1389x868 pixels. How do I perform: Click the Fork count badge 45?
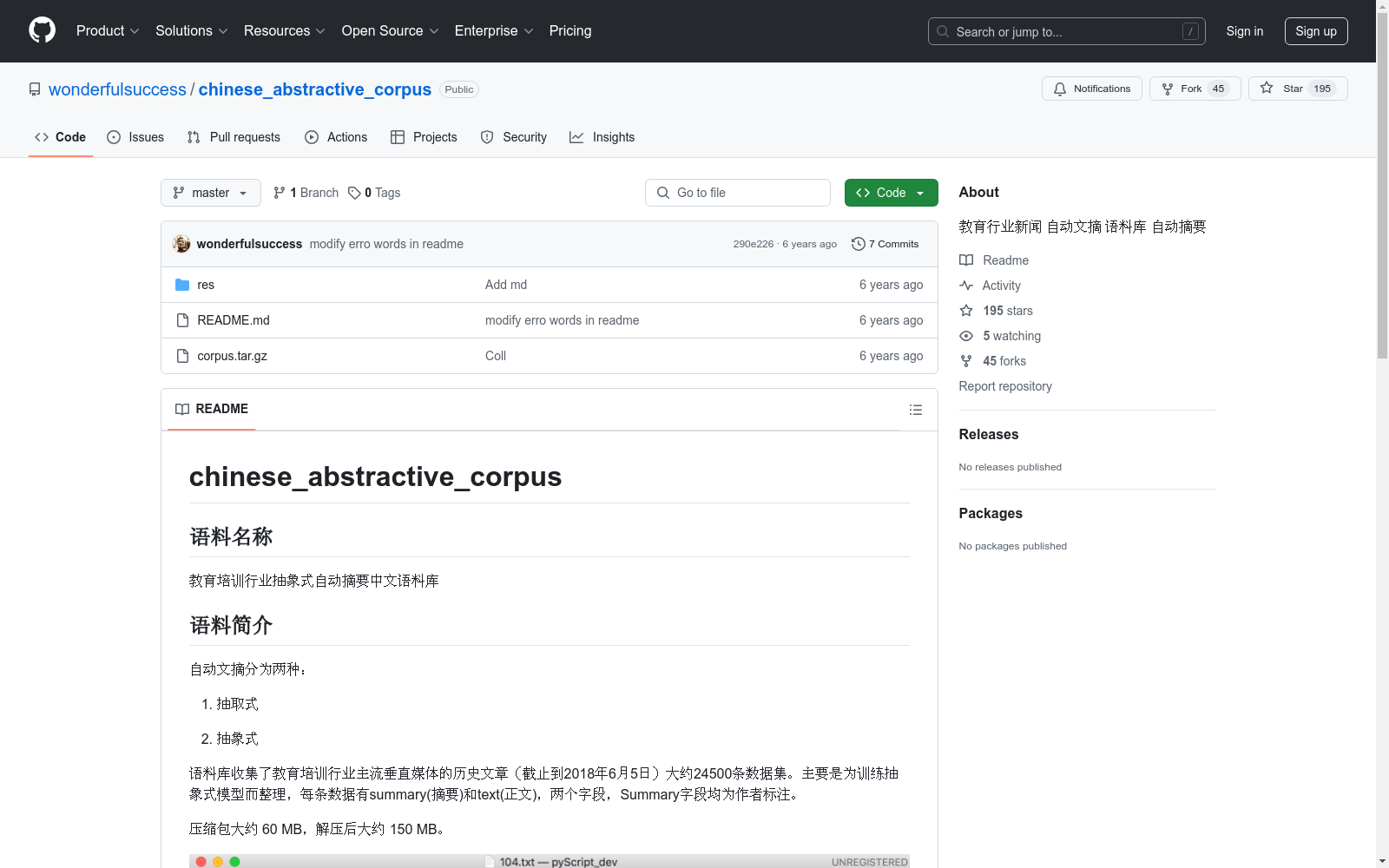[1218, 89]
